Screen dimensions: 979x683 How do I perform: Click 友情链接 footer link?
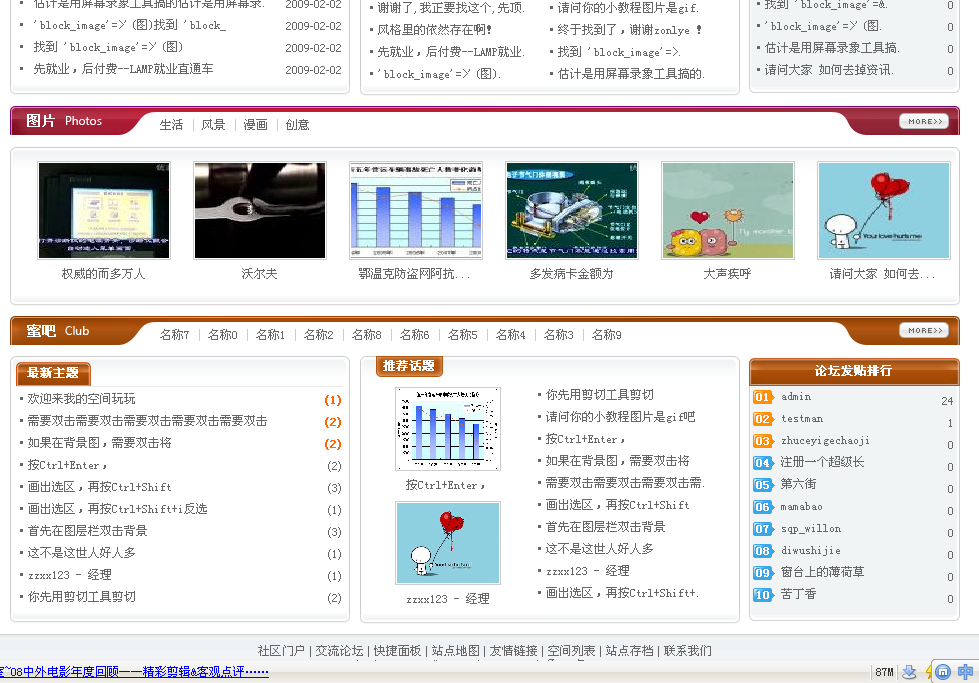pyautogui.click(x=513, y=651)
